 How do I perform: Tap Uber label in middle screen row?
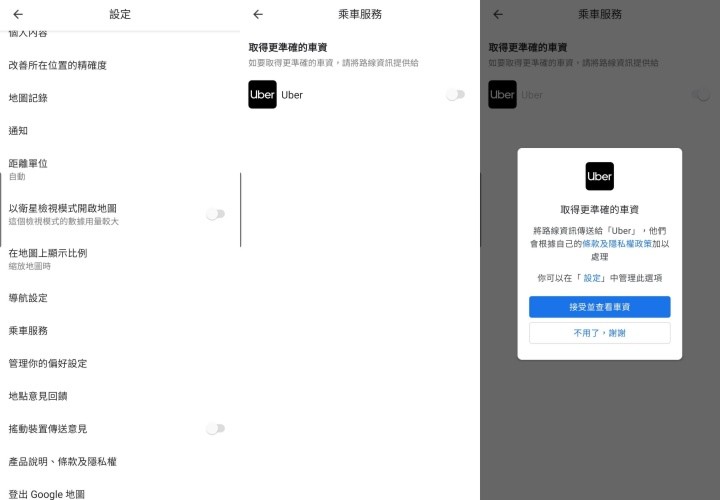point(292,95)
